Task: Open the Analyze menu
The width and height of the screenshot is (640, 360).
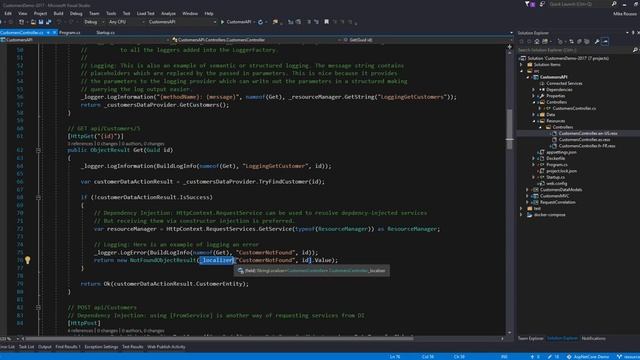Action: pos(168,13)
